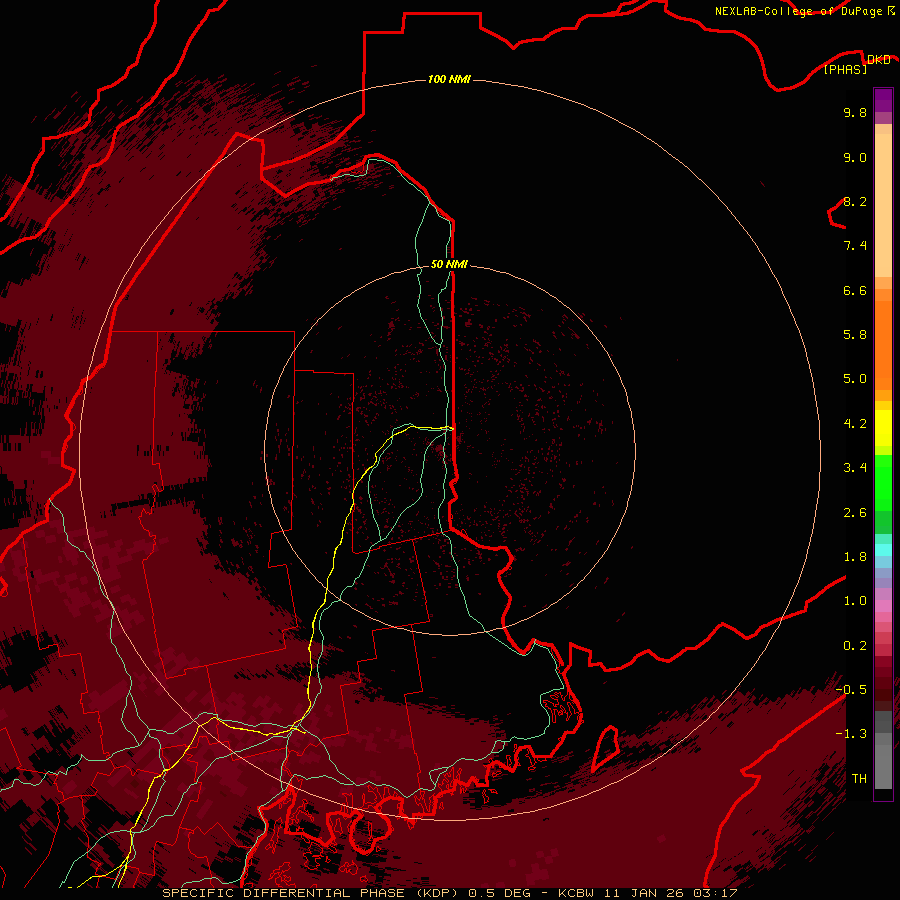Click the "DKD" legend title text
Viewport: 900px width, 900px height.
(x=879, y=59)
